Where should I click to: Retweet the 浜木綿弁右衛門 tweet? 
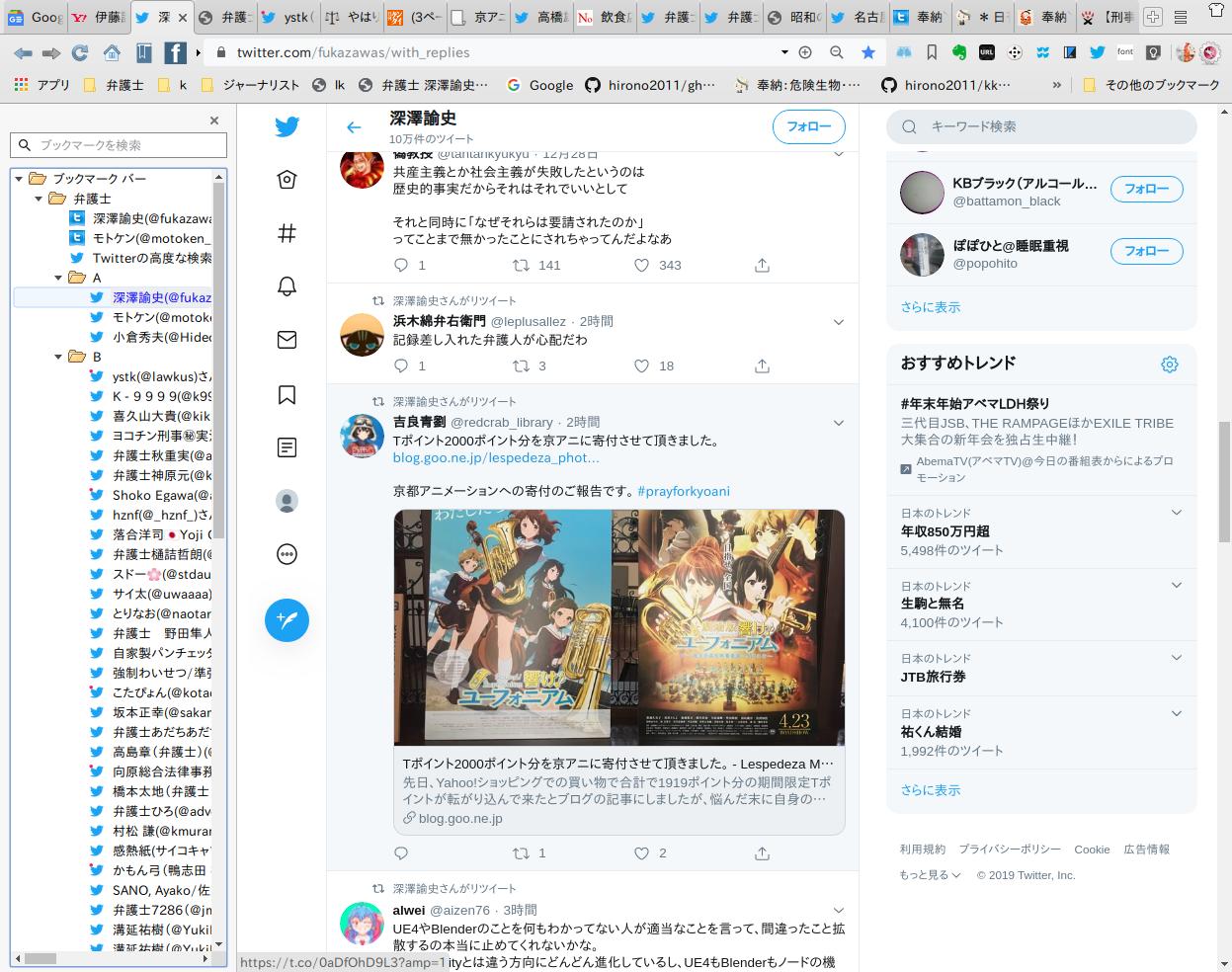pyautogui.click(x=521, y=365)
